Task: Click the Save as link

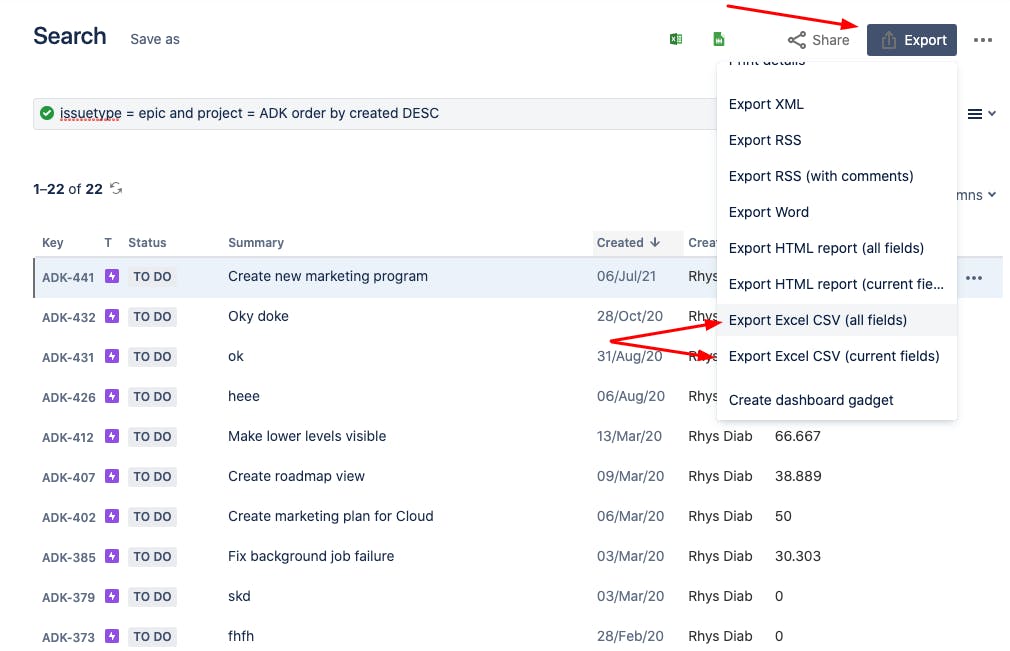Action: [x=154, y=40]
